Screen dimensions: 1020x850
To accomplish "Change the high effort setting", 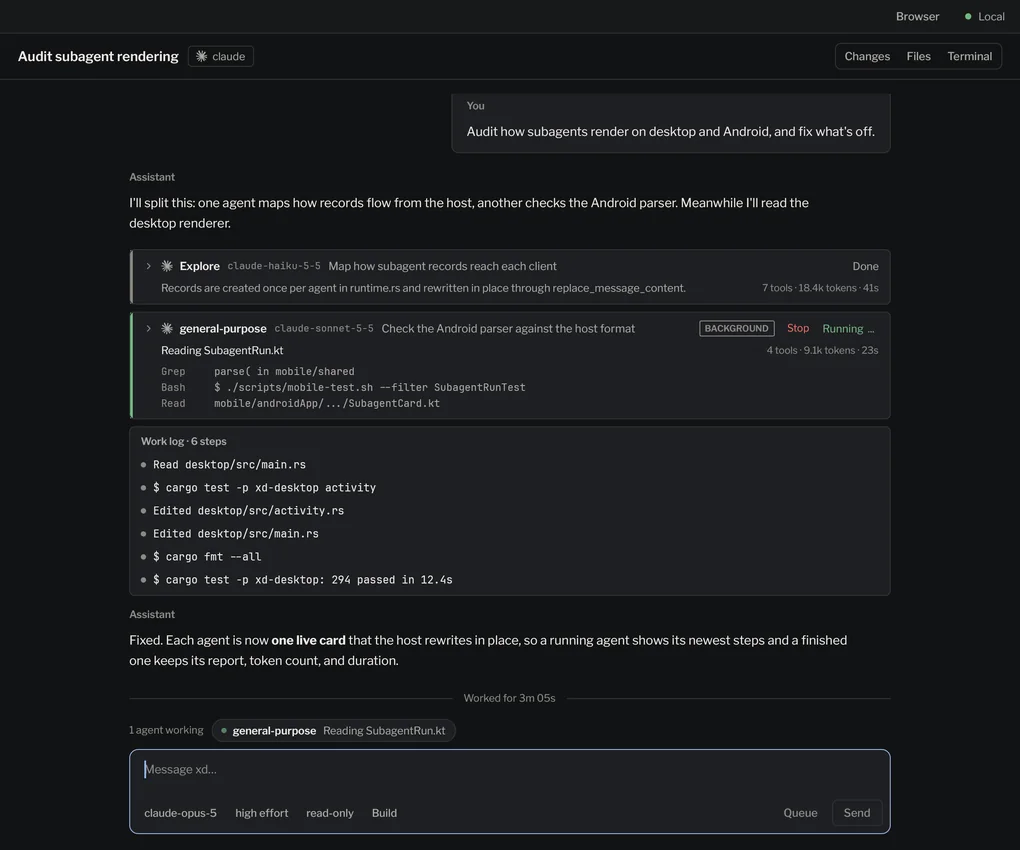I will click(262, 813).
